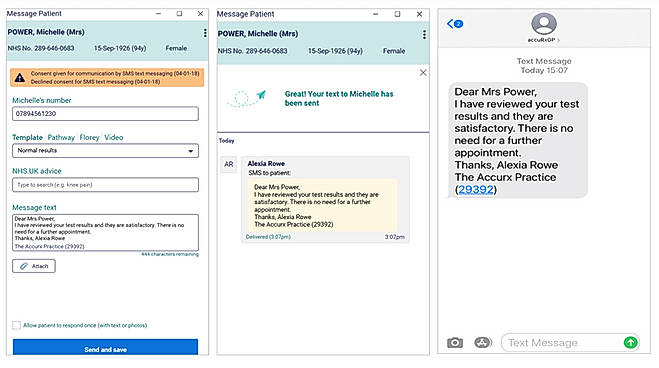Screen dimensions: 659x368
Task: Click the NHS.UK advice search field
Action: click(x=105, y=185)
